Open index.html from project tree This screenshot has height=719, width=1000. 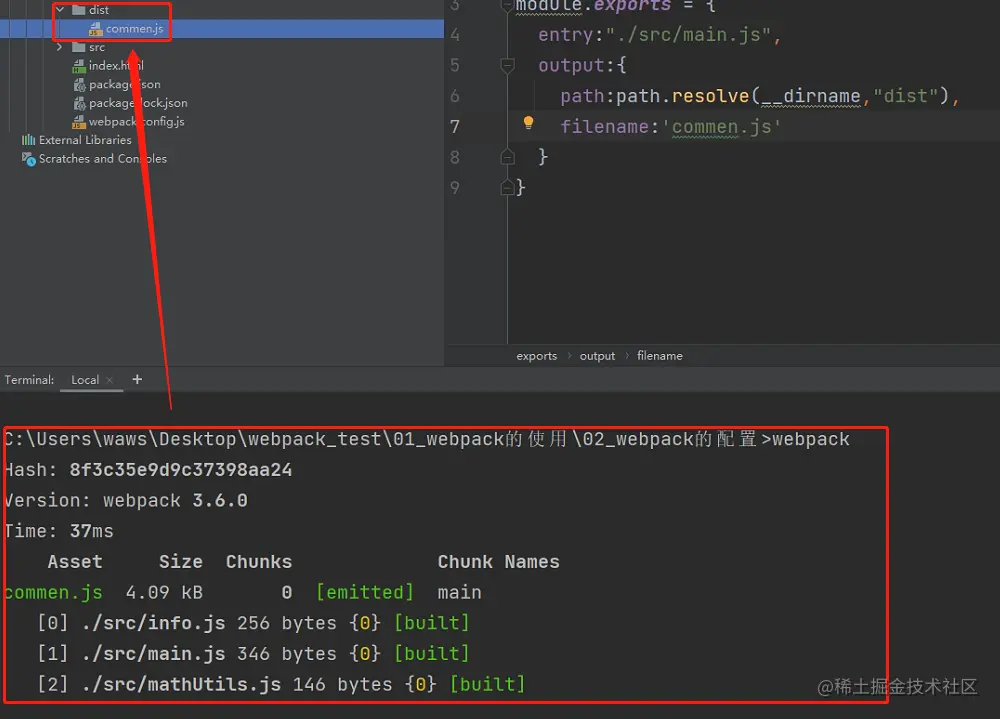point(116,66)
